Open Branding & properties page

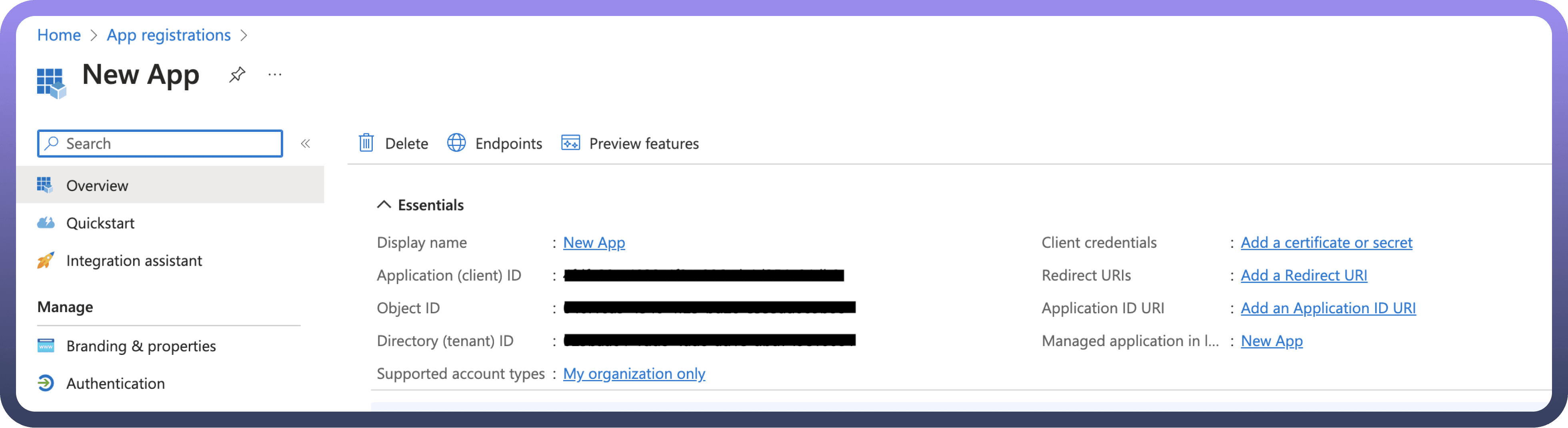(141, 346)
